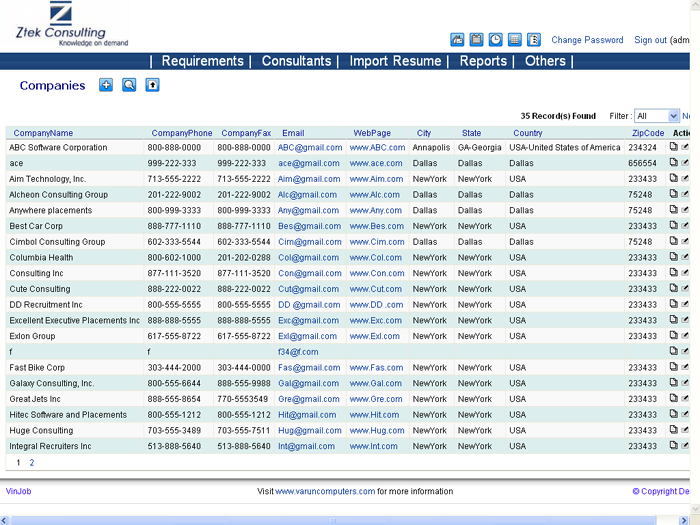Open the address book icon in header
The height and width of the screenshot is (525, 700).
pos(534,40)
